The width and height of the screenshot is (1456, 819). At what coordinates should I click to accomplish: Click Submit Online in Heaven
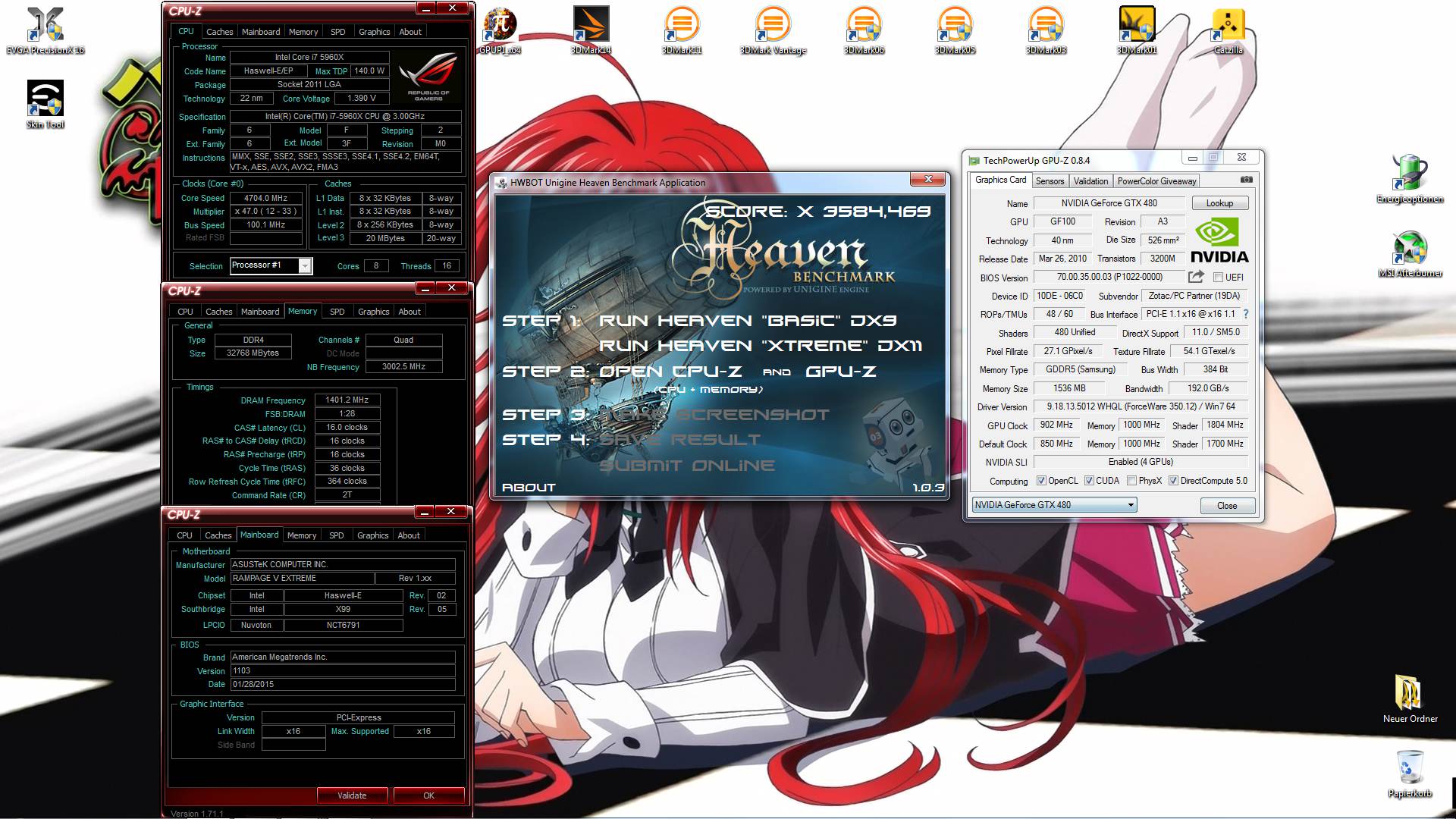(x=687, y=466)
